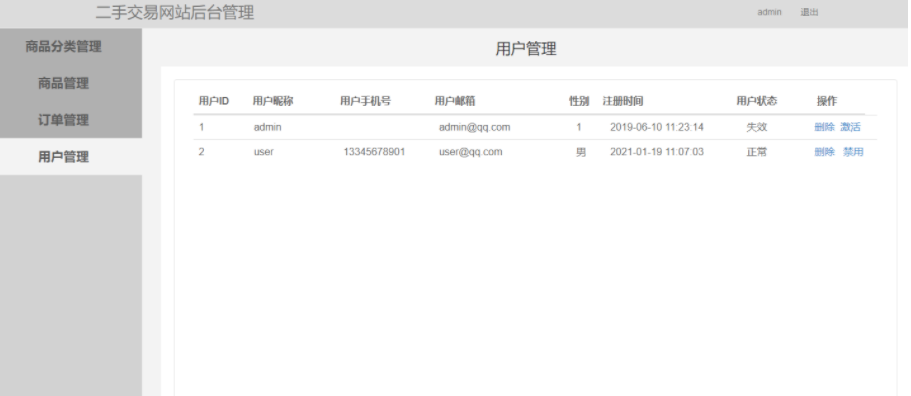Select 用户管理 sidebar tab

pos(63,157)
